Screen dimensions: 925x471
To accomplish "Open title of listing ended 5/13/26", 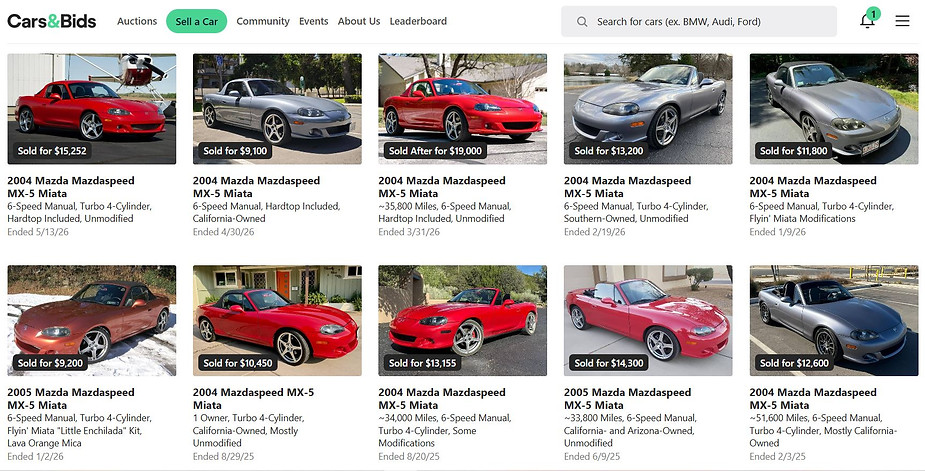I will (x=71, y=187).
